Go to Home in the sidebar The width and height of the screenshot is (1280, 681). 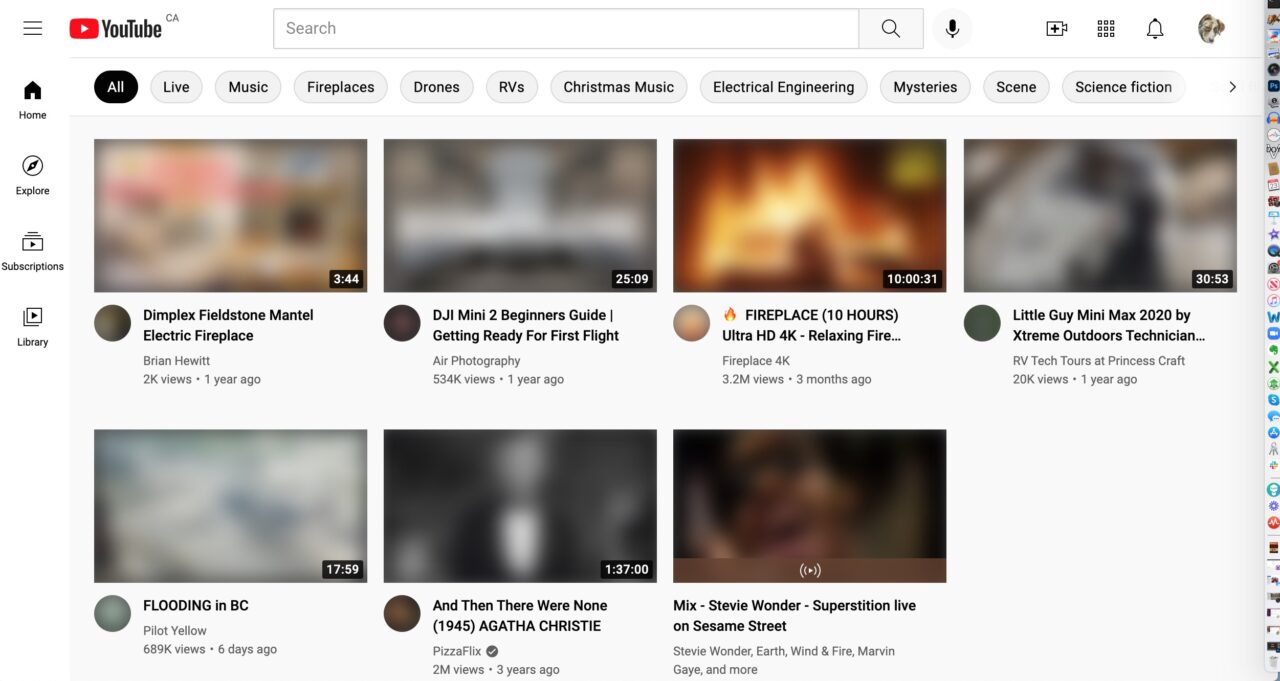pos(33,99)
